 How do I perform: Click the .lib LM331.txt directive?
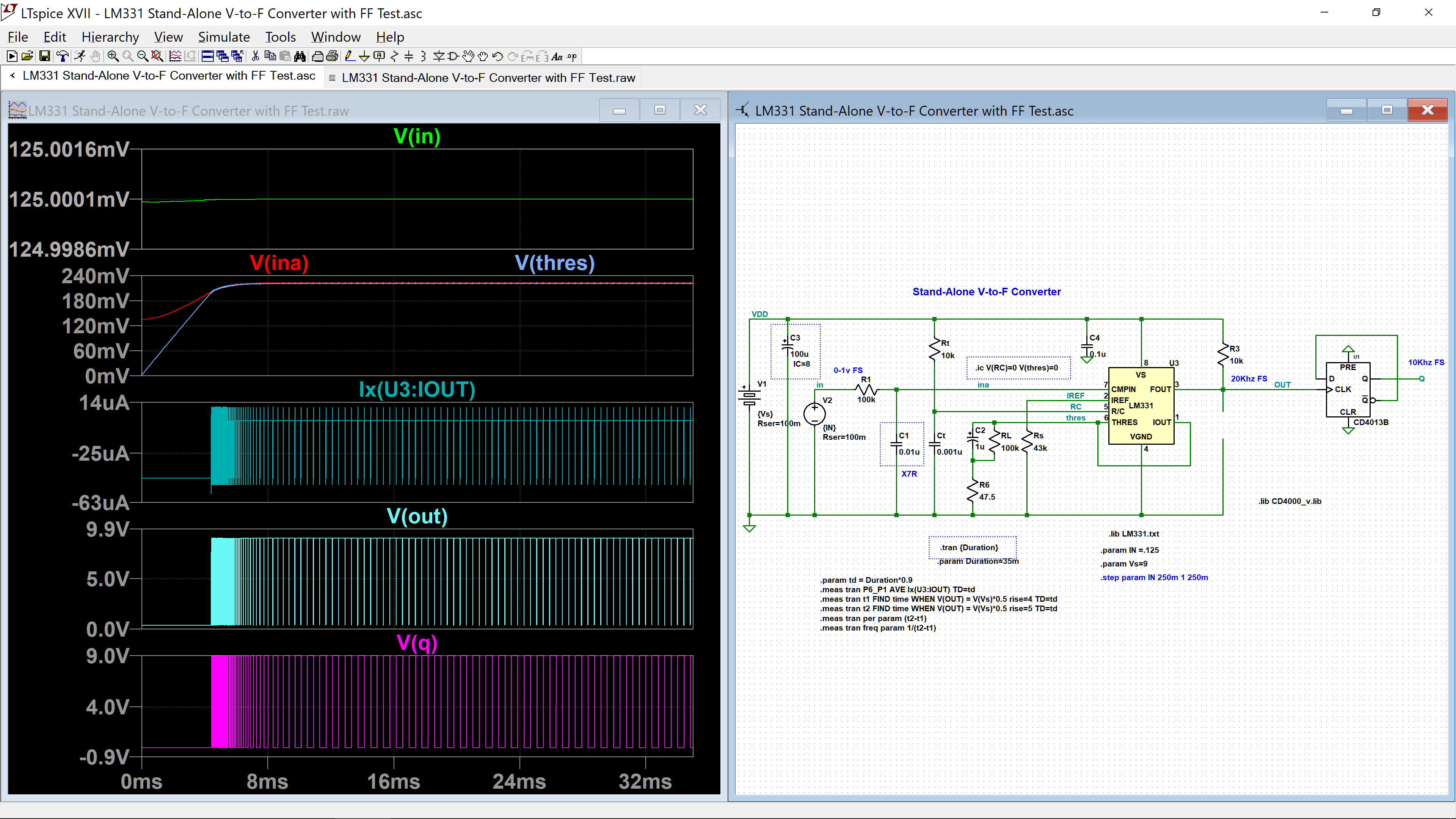pos(1133,533)
